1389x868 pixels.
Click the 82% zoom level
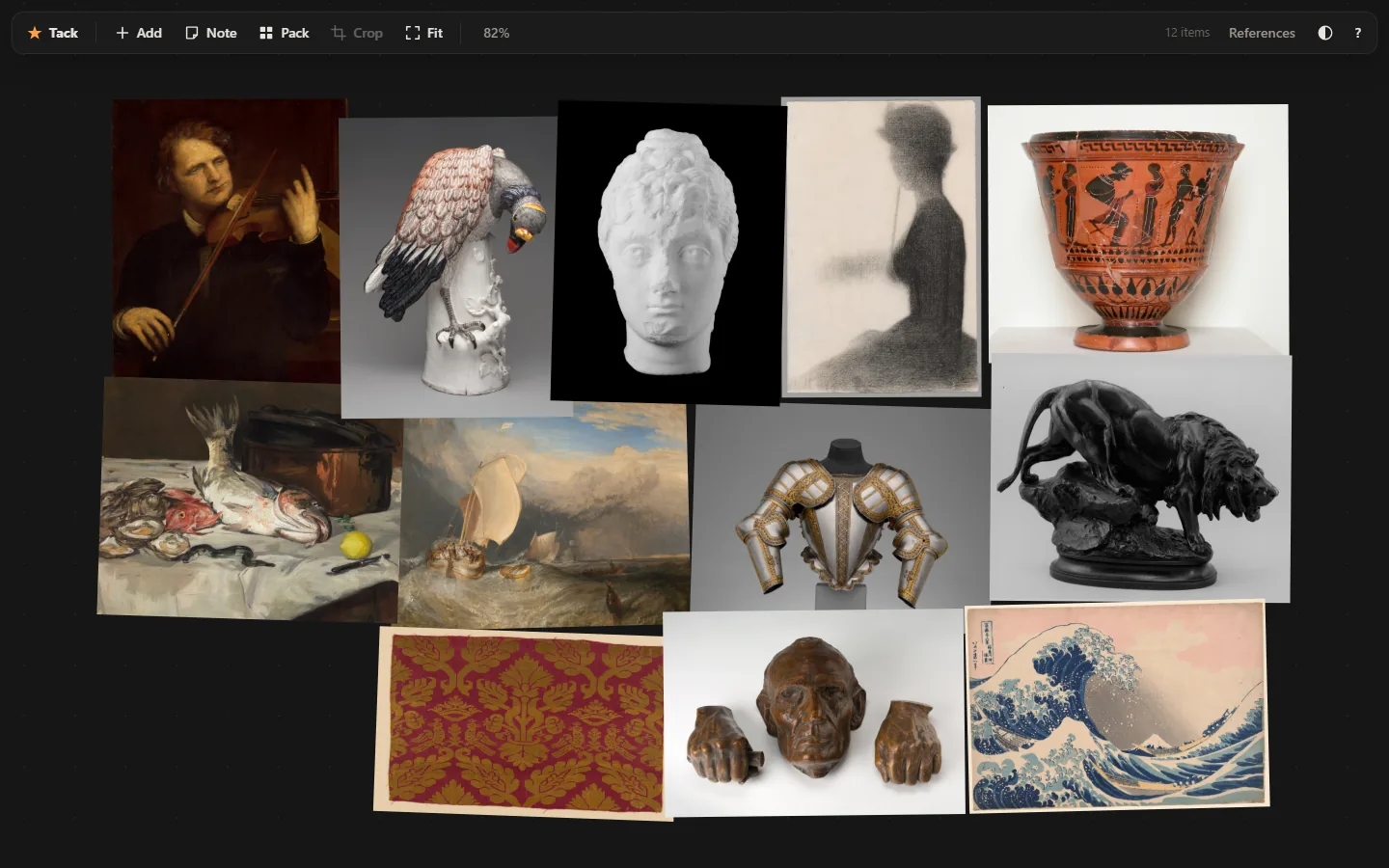(497, 33)
